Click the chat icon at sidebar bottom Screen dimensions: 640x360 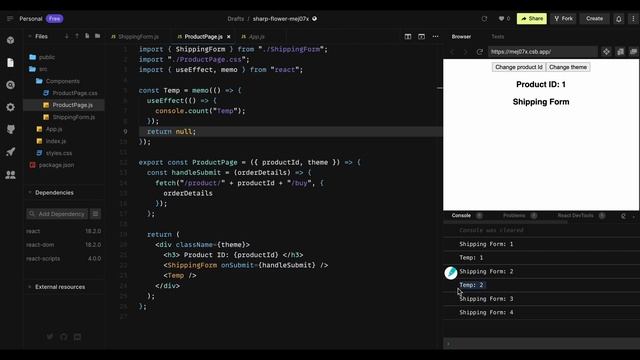pos(78,337)
